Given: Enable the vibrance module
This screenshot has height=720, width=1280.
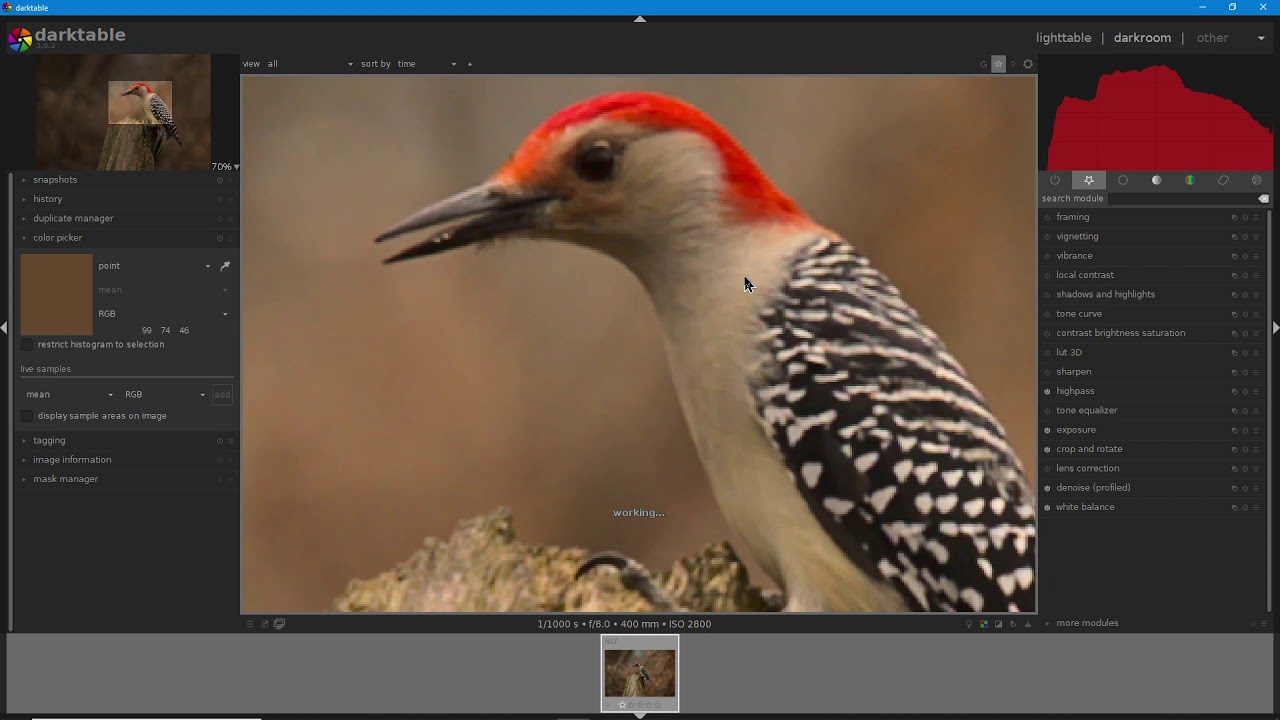Looking at the screenshot, I should (1047, 256).
